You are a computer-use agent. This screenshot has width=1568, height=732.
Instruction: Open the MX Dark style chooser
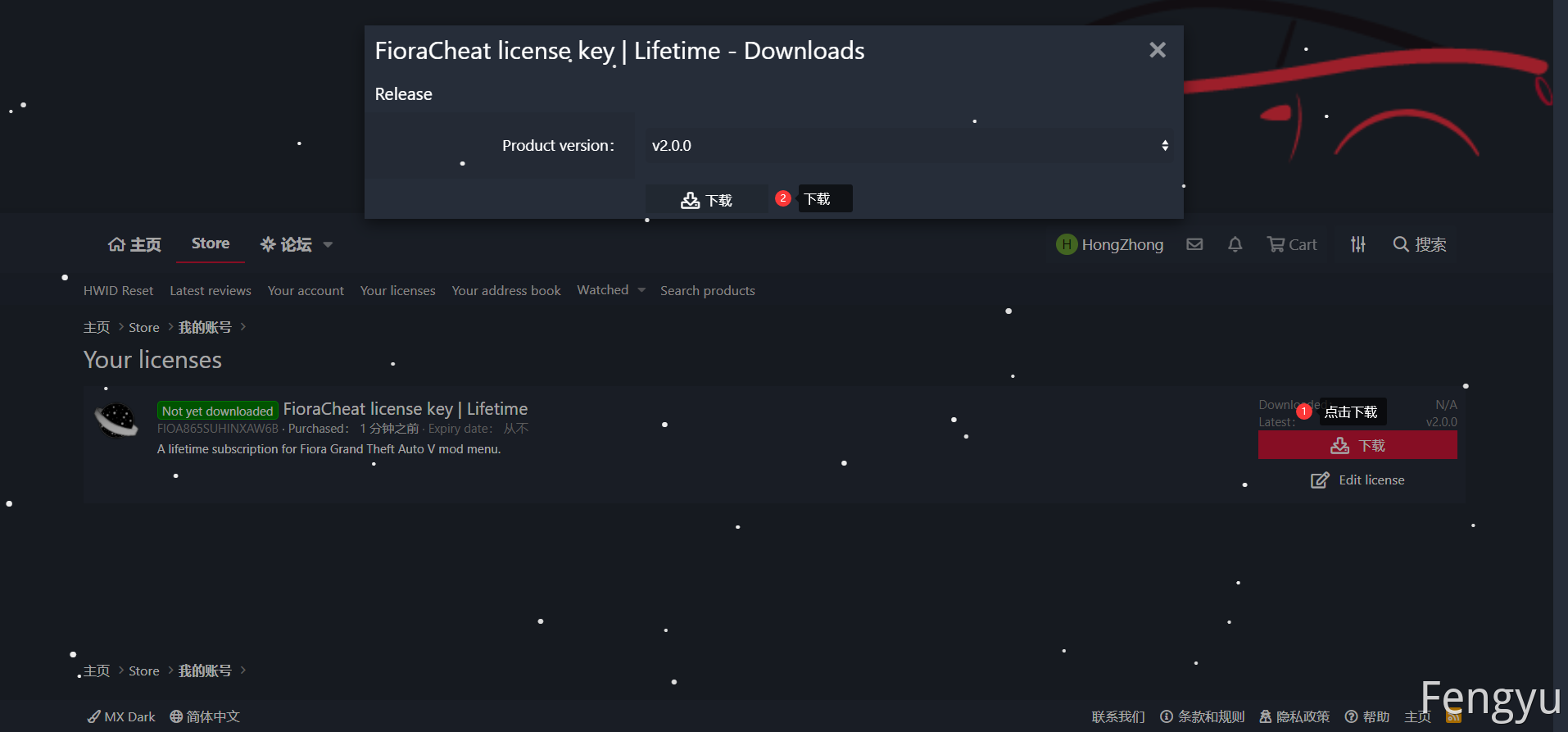click(x=121, y=716)
